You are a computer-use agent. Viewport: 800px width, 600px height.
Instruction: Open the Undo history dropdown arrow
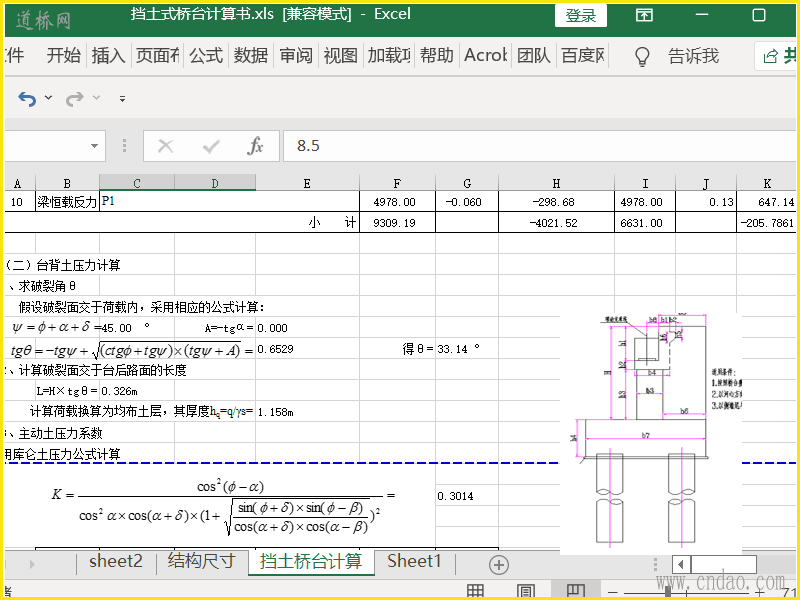[48, 97]
